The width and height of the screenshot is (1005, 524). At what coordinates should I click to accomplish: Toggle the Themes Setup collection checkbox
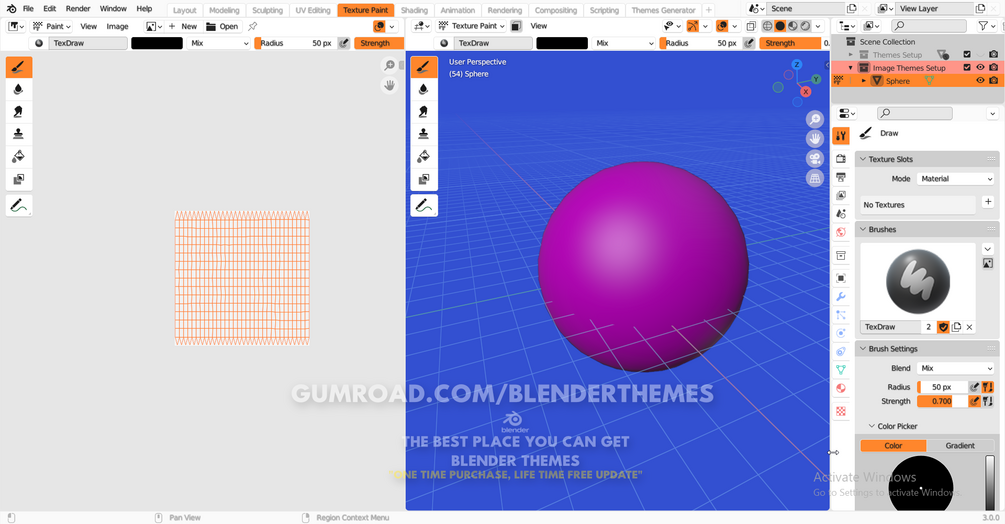pos(967,54)
